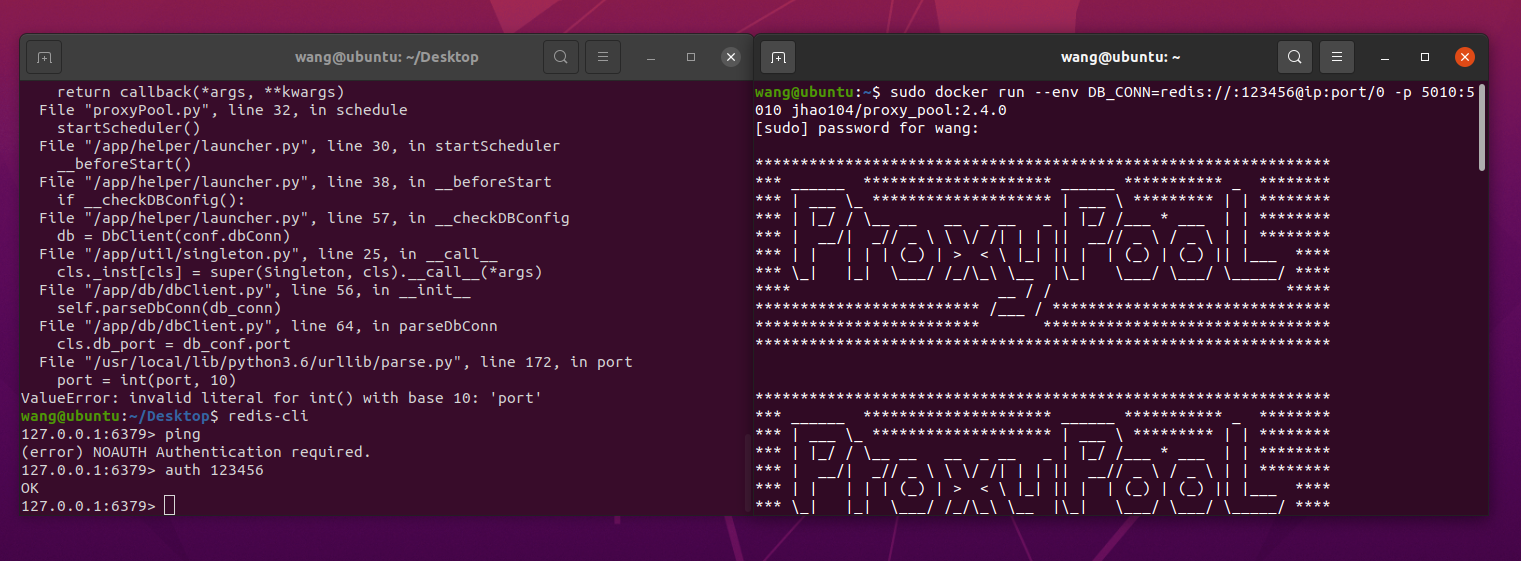Click '[sudo] password for wang:' line
This screenshot has height=561, width=1521.
(x=866, y=128)
